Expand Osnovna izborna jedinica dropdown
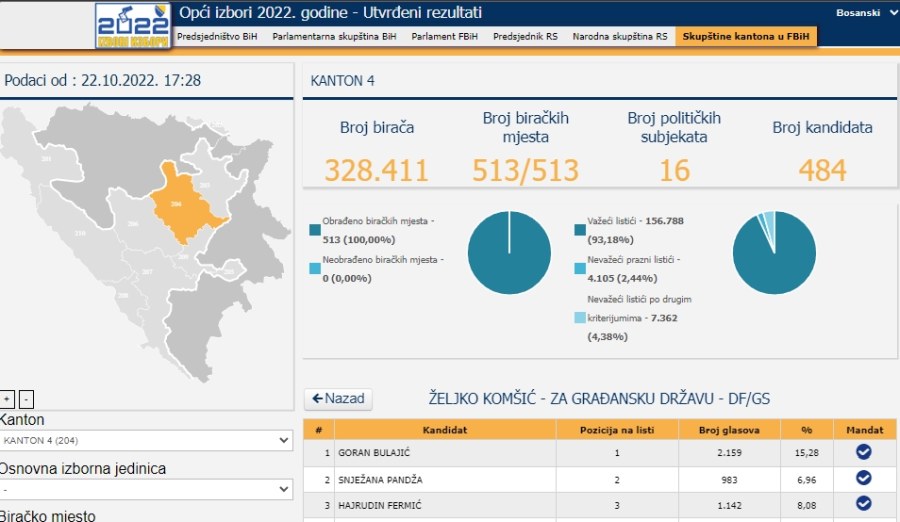Screen dimensions: 900x522 pos(146,490)
